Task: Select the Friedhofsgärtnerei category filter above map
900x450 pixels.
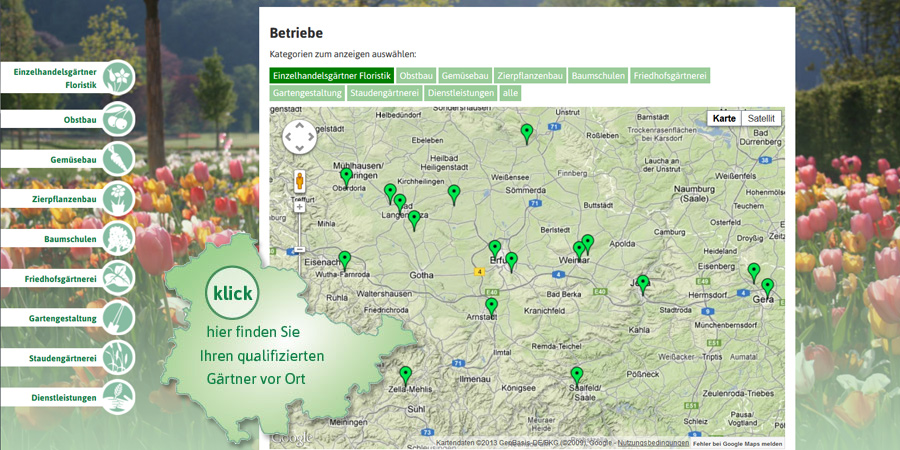Action: pyautogui.click(x=670, y=76)
